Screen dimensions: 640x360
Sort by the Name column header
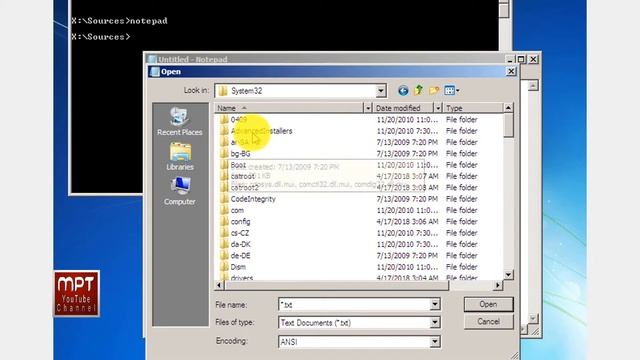coord(289,108)
